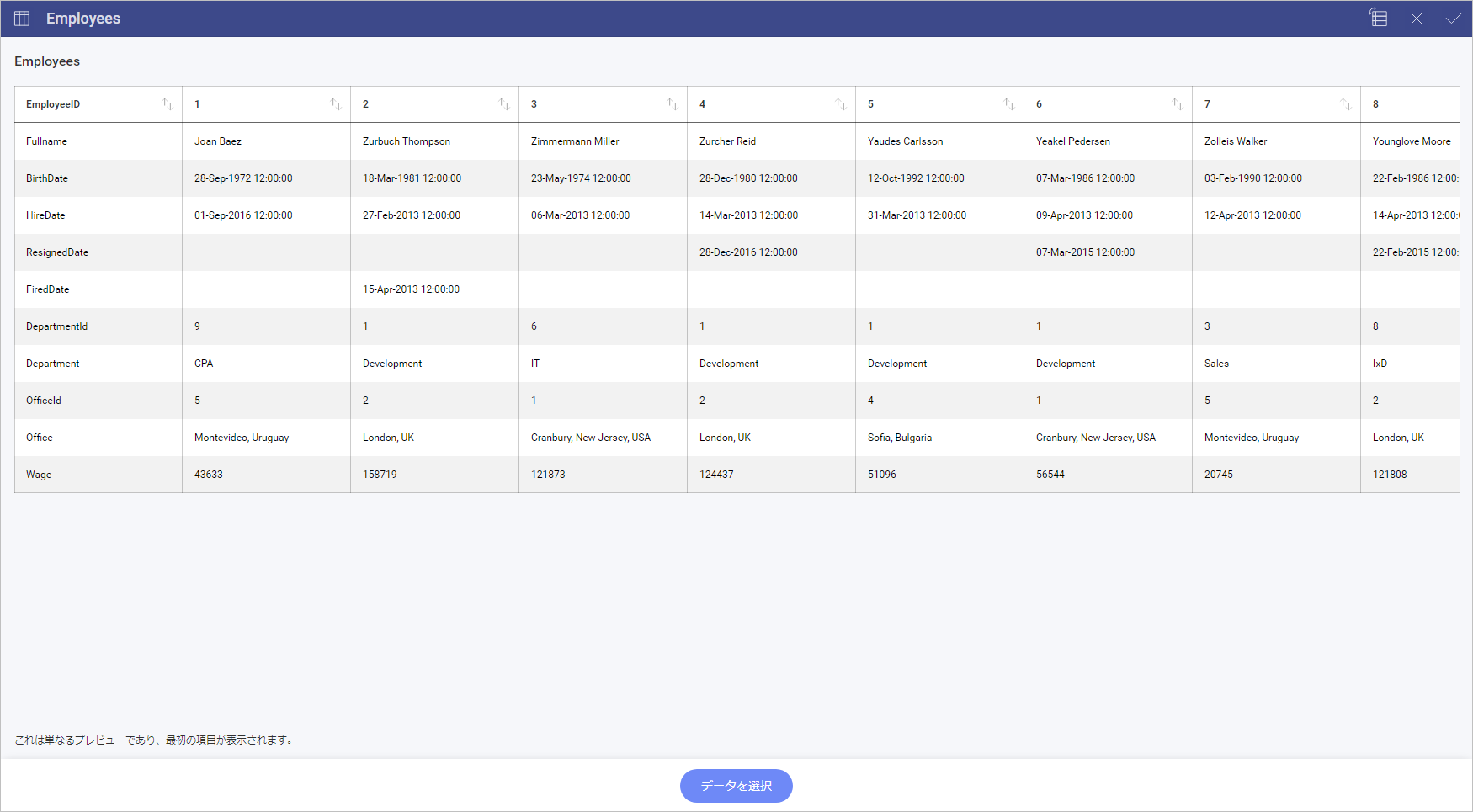Open the transpose table view icon
The height and width of the screenshot is (812, 1473).
point(1378,18)
